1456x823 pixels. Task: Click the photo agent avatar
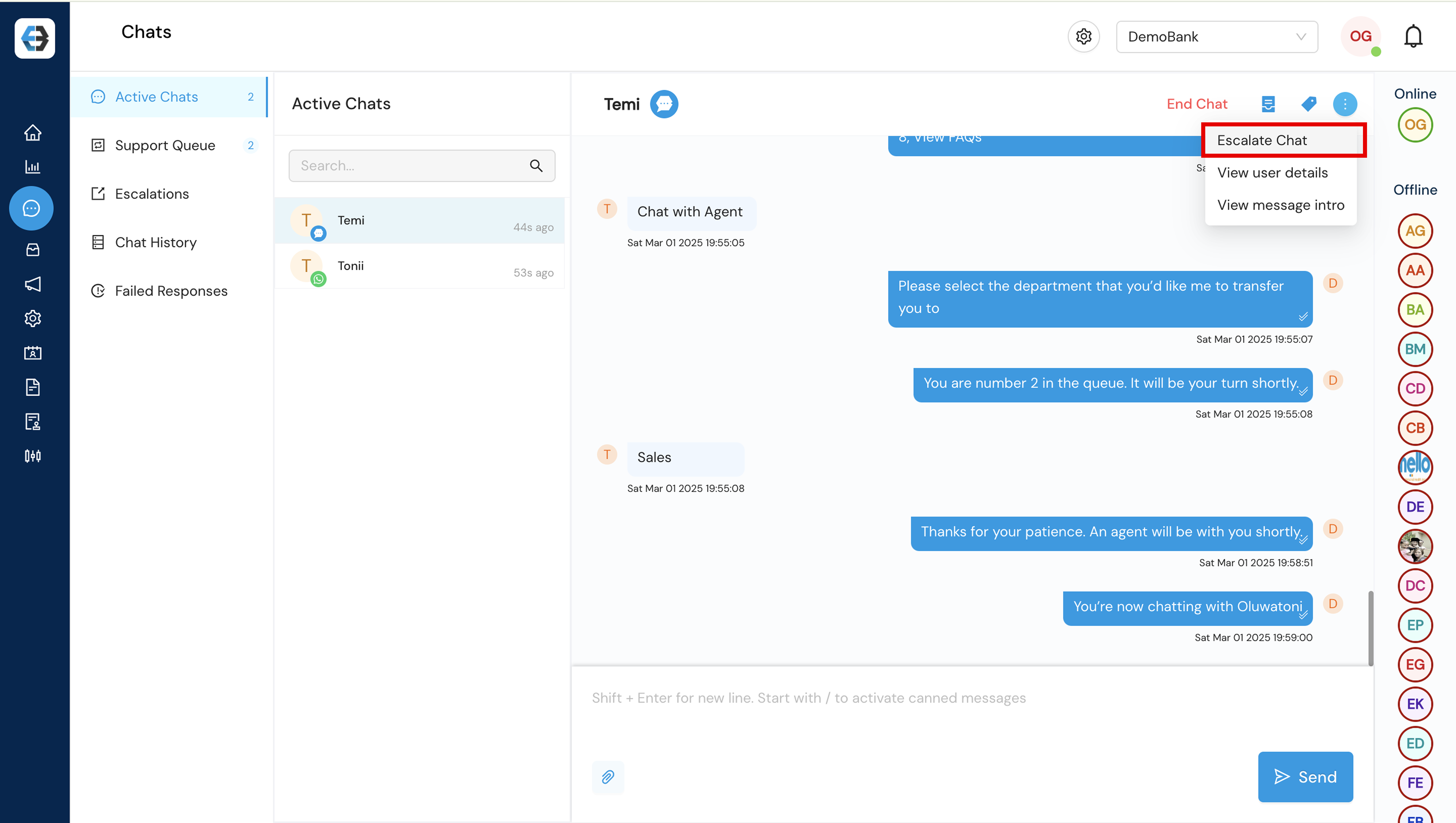[x=1415, y=546]
